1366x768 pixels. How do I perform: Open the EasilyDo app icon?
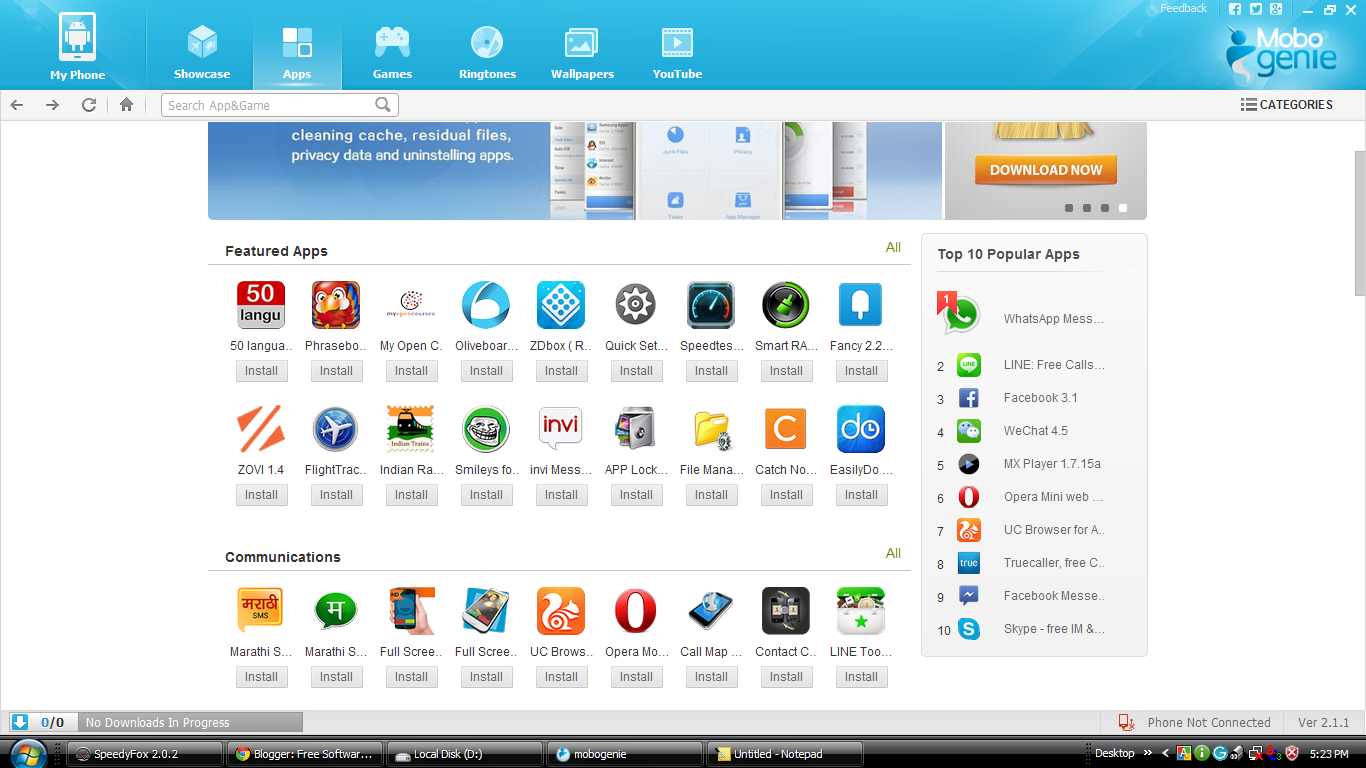pos(861,429)
